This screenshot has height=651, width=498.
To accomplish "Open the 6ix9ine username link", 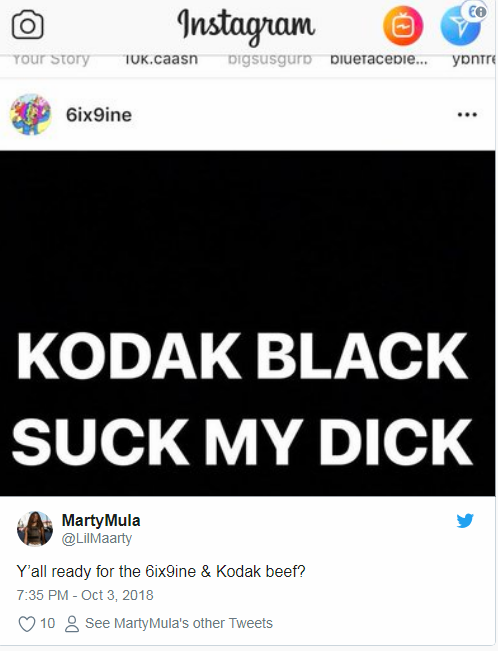I will coord(99,115).
